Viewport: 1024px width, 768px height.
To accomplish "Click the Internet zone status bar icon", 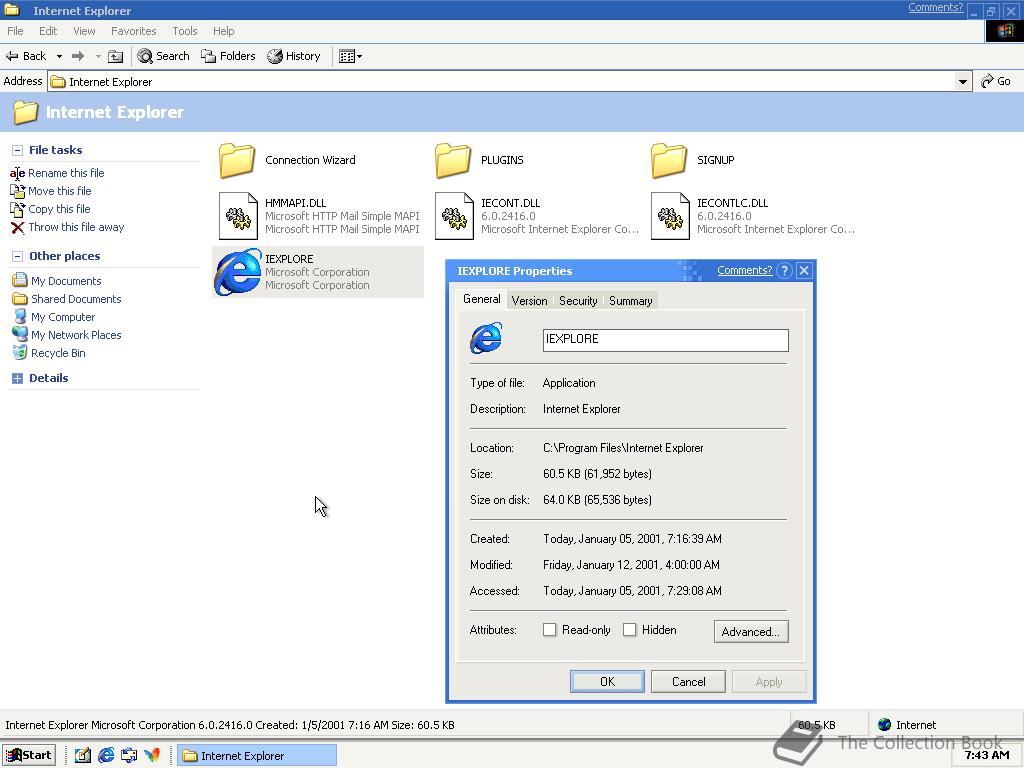I will pos(885,724).
